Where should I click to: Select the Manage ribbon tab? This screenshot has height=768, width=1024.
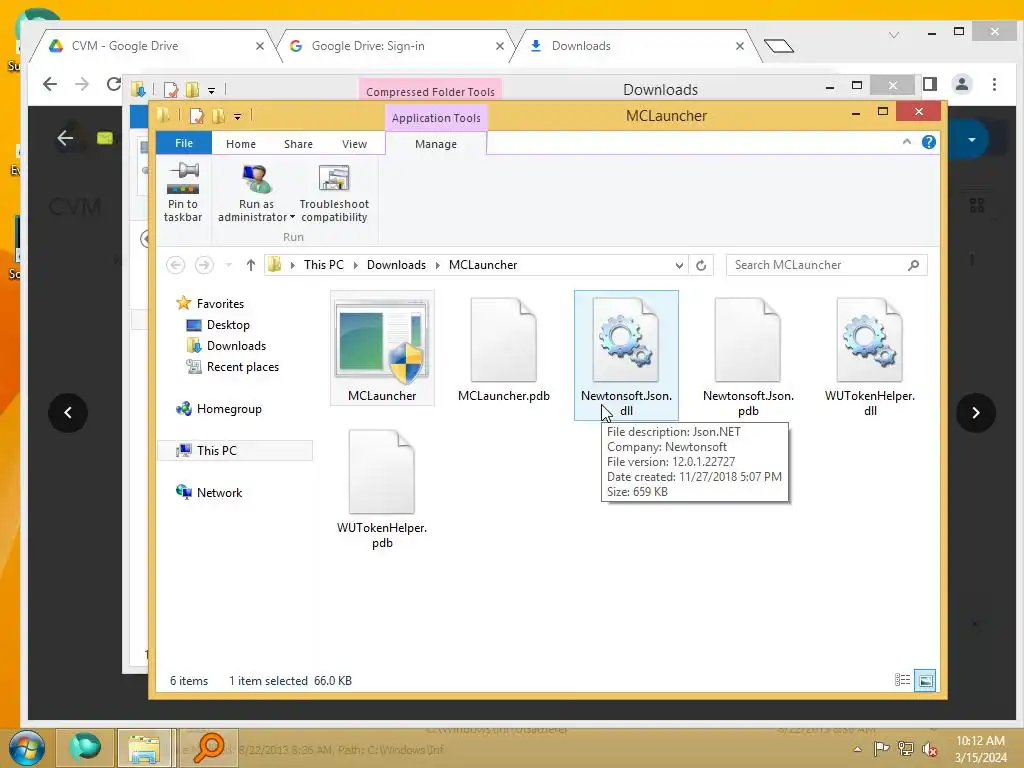[436, 144]
